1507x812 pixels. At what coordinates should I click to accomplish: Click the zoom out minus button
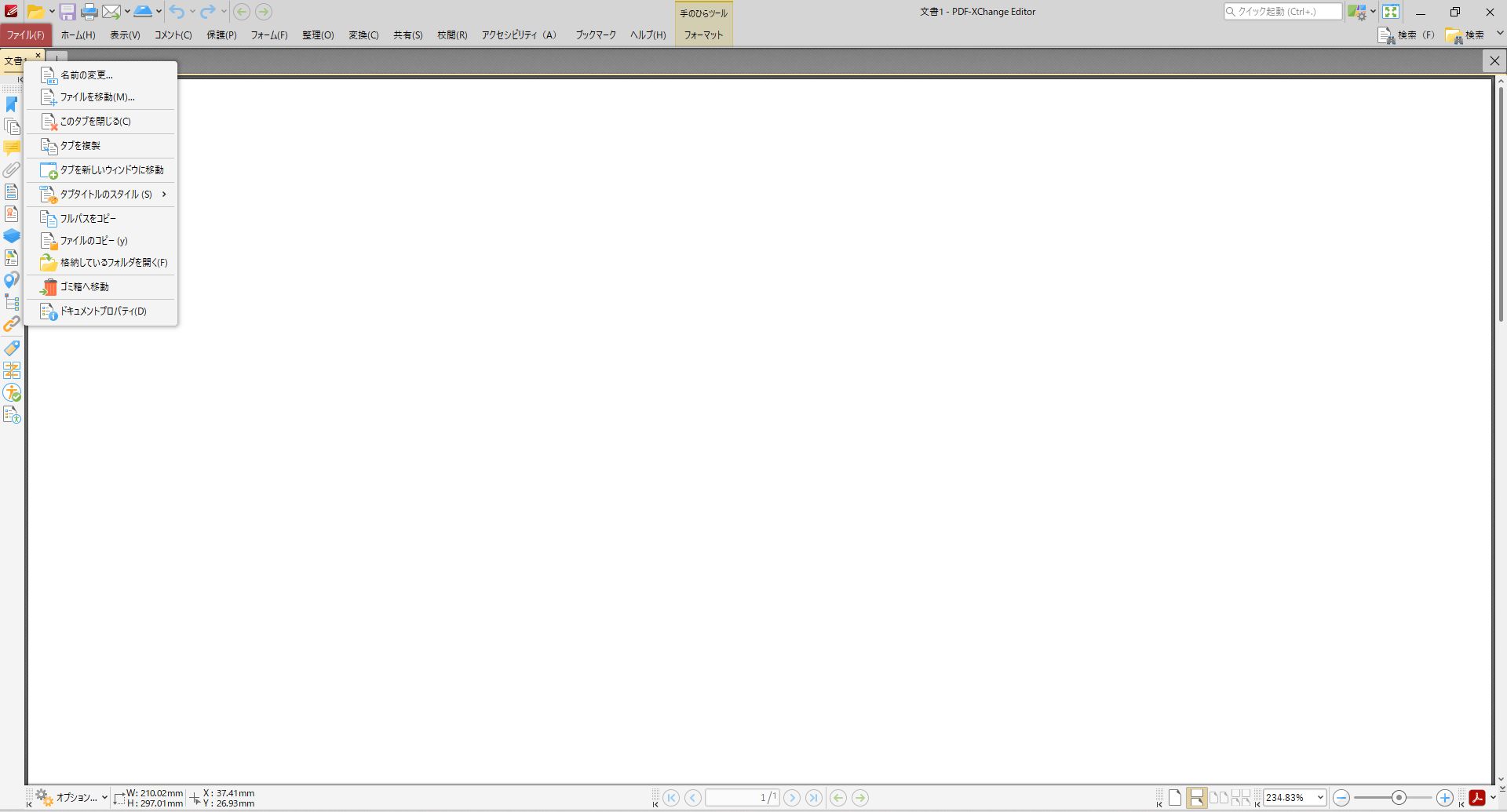[1341, 798]
